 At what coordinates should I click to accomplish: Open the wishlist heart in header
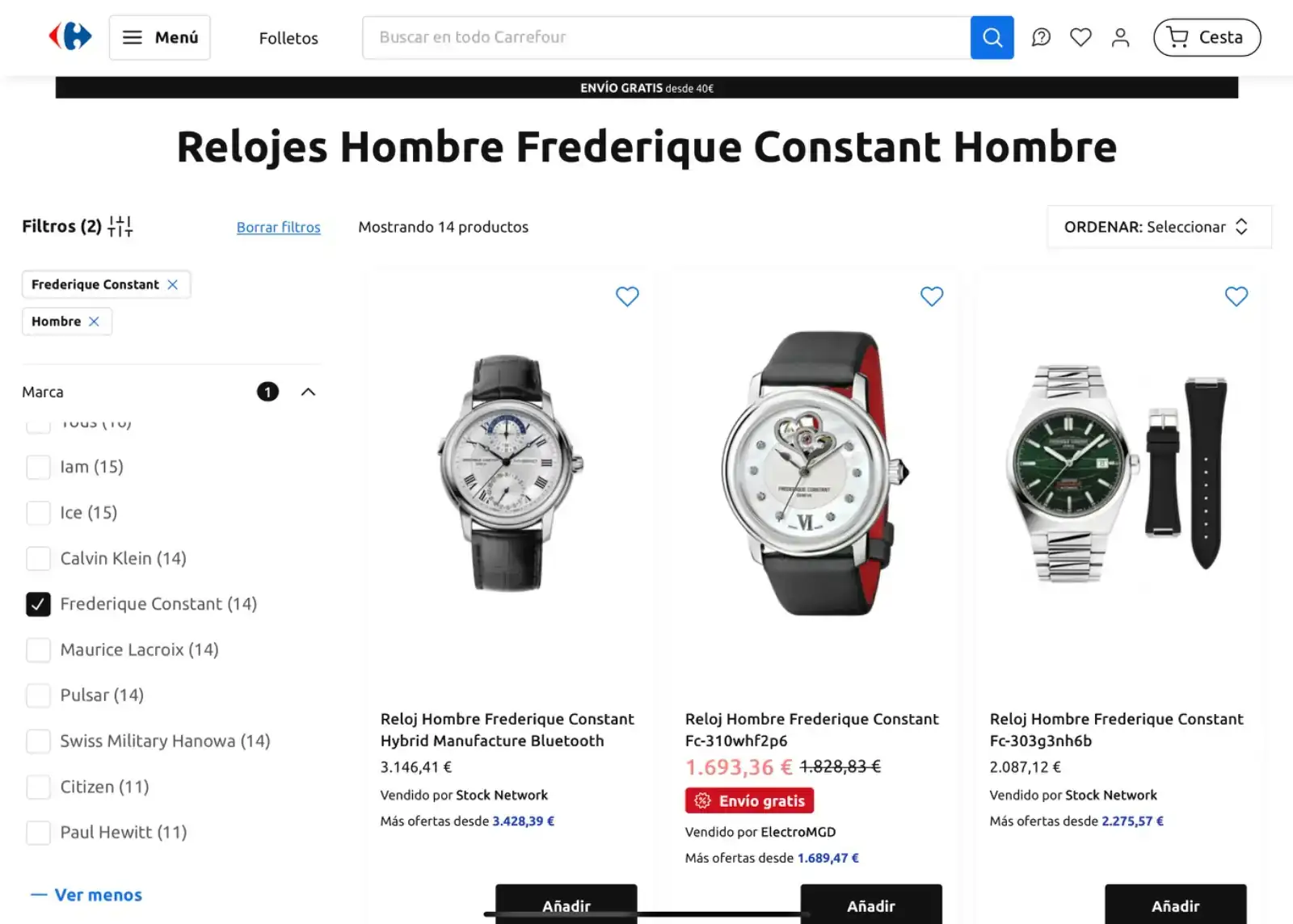(1080, 37)
